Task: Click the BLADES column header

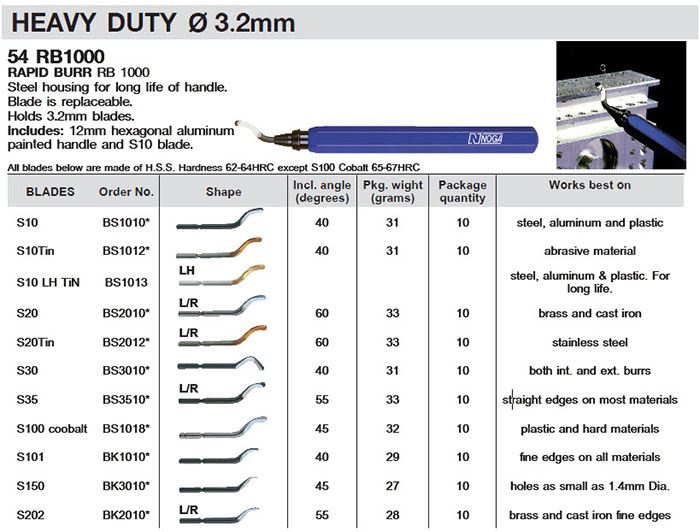Action: [x=50, y=192]
